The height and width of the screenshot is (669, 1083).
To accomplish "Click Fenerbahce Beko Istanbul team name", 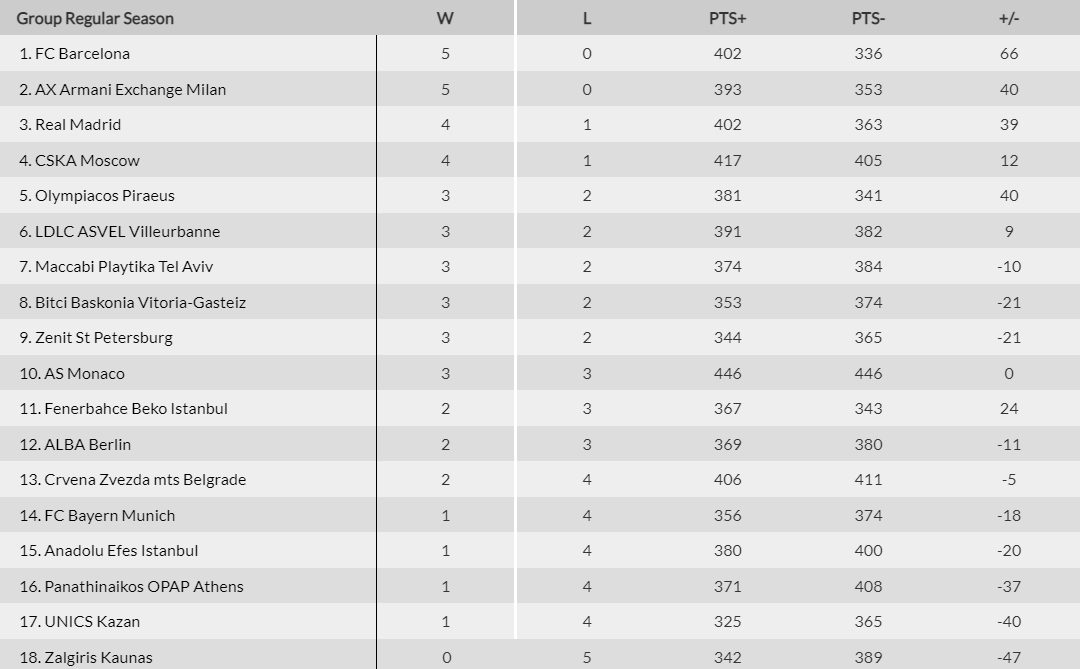I will tap(136, 409).
